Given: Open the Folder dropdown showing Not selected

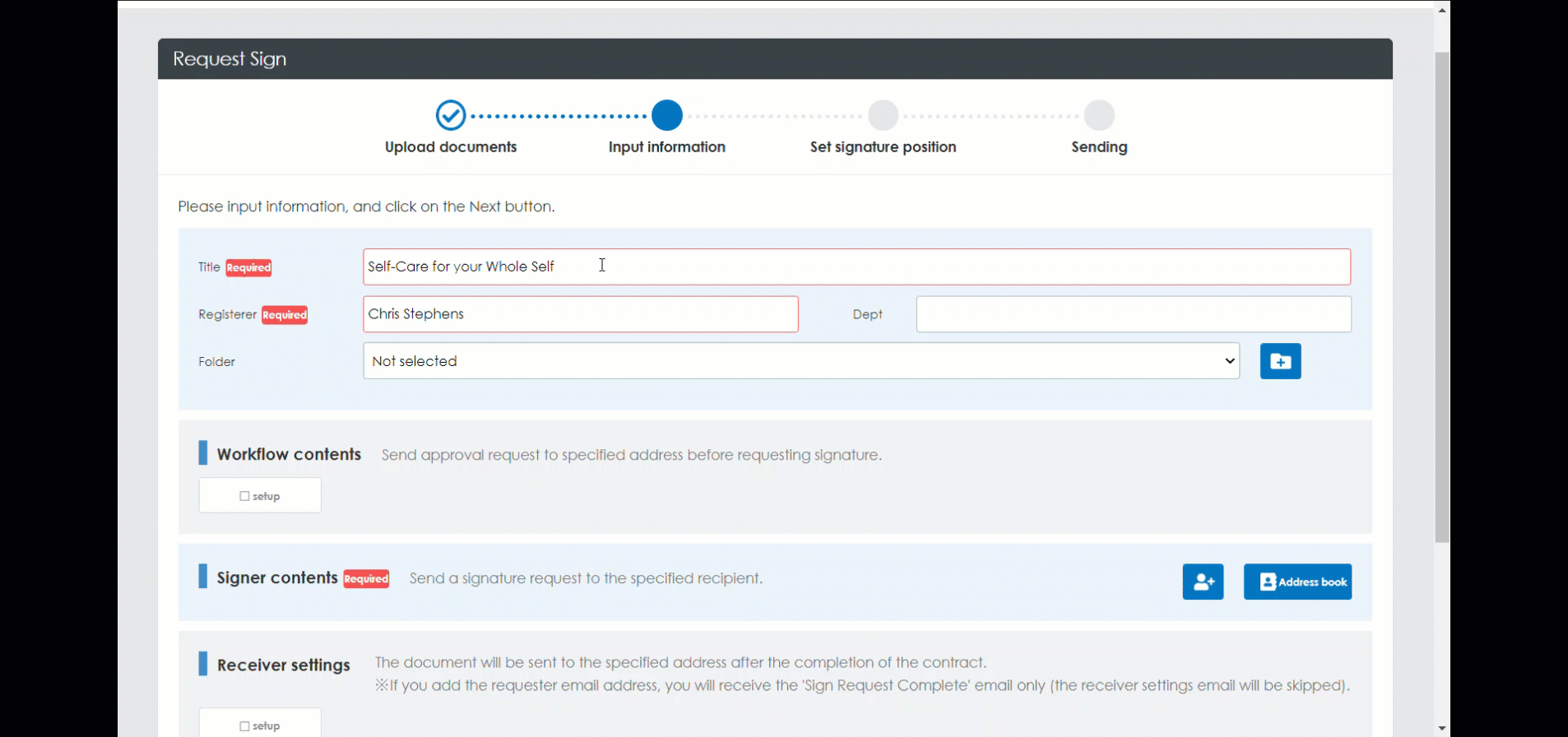Looking at the screenshot, I should coord(801,361).
